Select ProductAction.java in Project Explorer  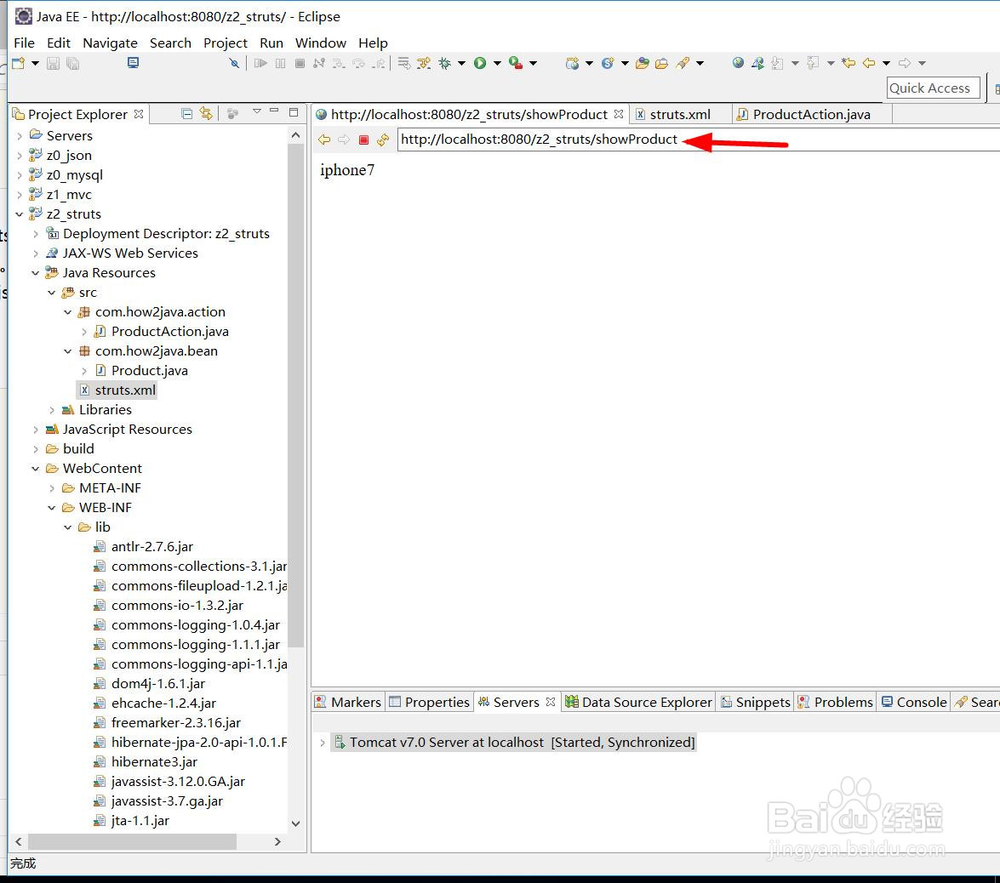point(170,332)
